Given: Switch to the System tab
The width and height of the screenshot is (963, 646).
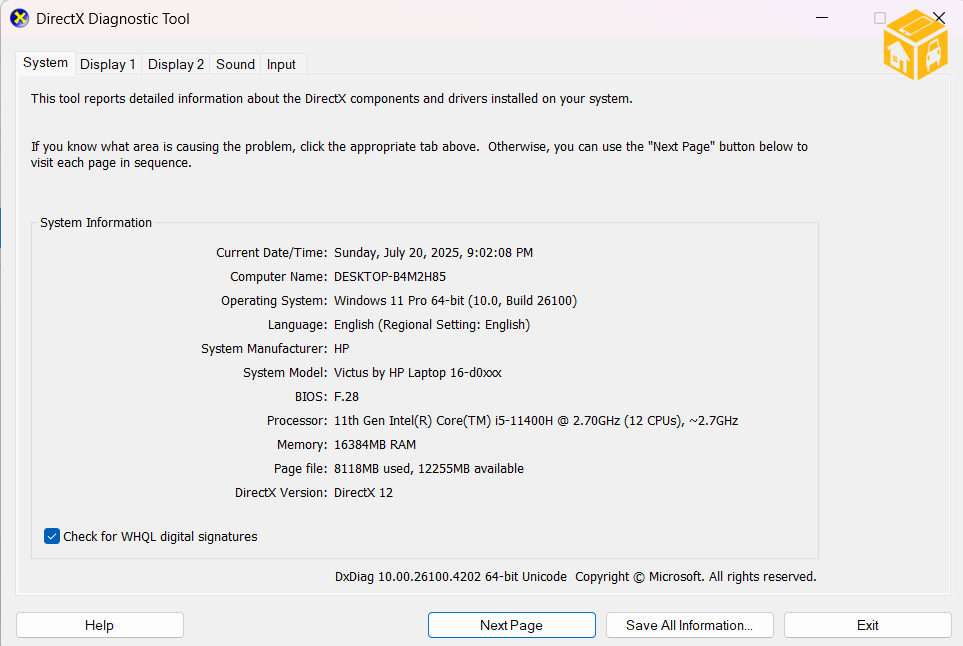Looking at the screenshot, I should pos(46,63).
